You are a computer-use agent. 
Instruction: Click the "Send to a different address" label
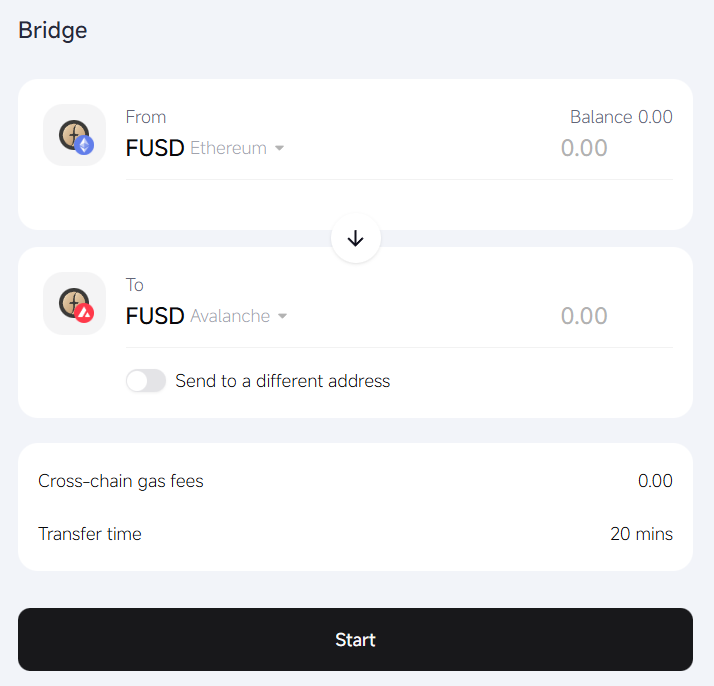click(x=283, y=381)
